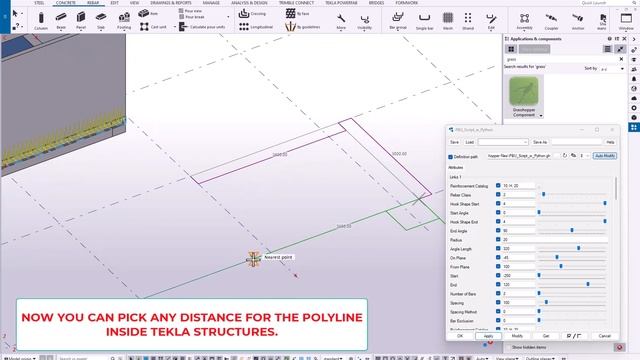Image resolution: width=640 pixels, height=360 pixels.
Task: Select the Longitudinal rebar tool
Action: [x=256, y=27]
